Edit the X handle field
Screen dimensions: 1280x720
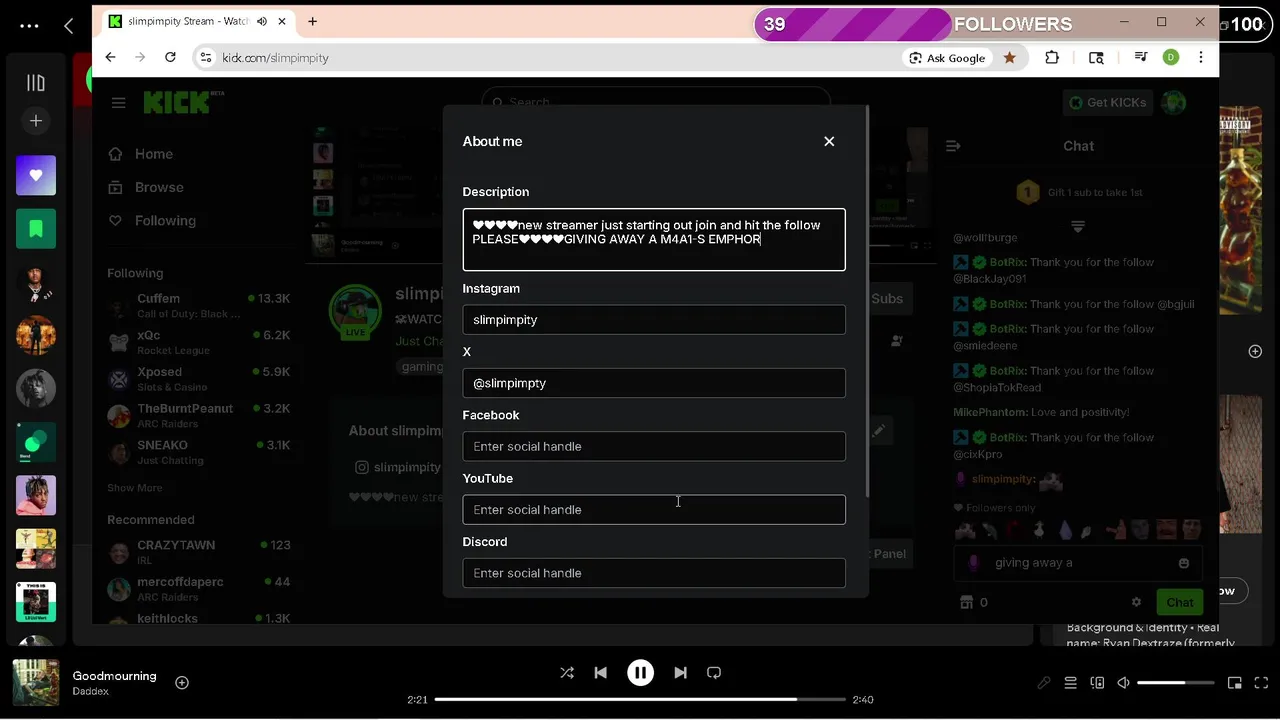[x=654, y=383]
